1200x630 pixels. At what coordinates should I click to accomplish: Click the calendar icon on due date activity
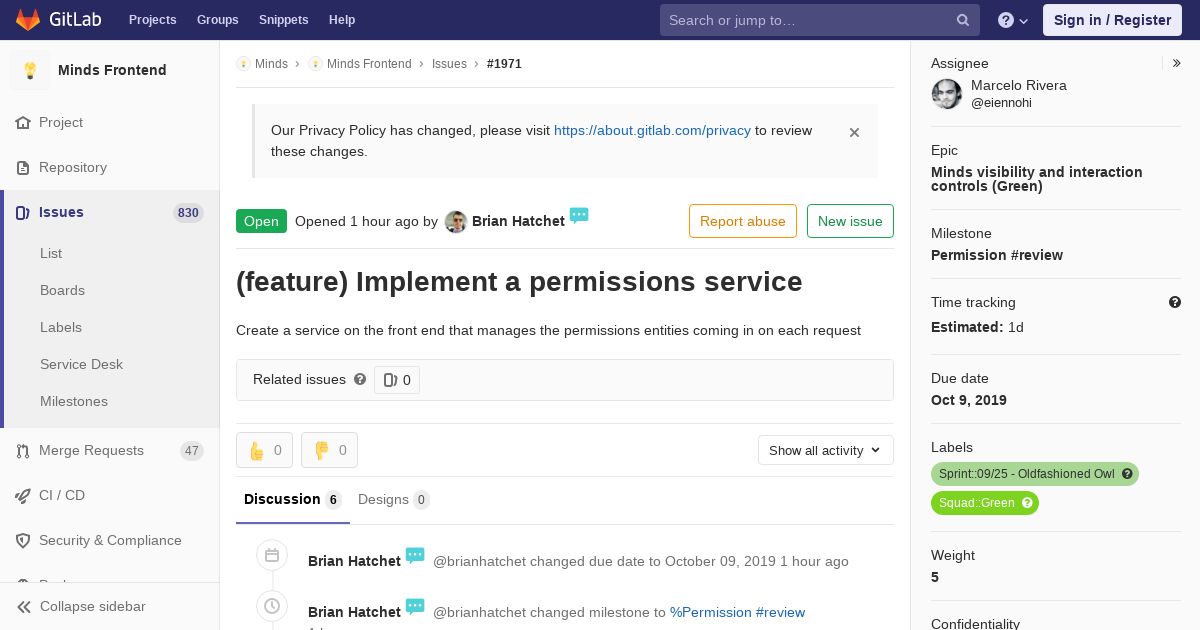[272, 555]
